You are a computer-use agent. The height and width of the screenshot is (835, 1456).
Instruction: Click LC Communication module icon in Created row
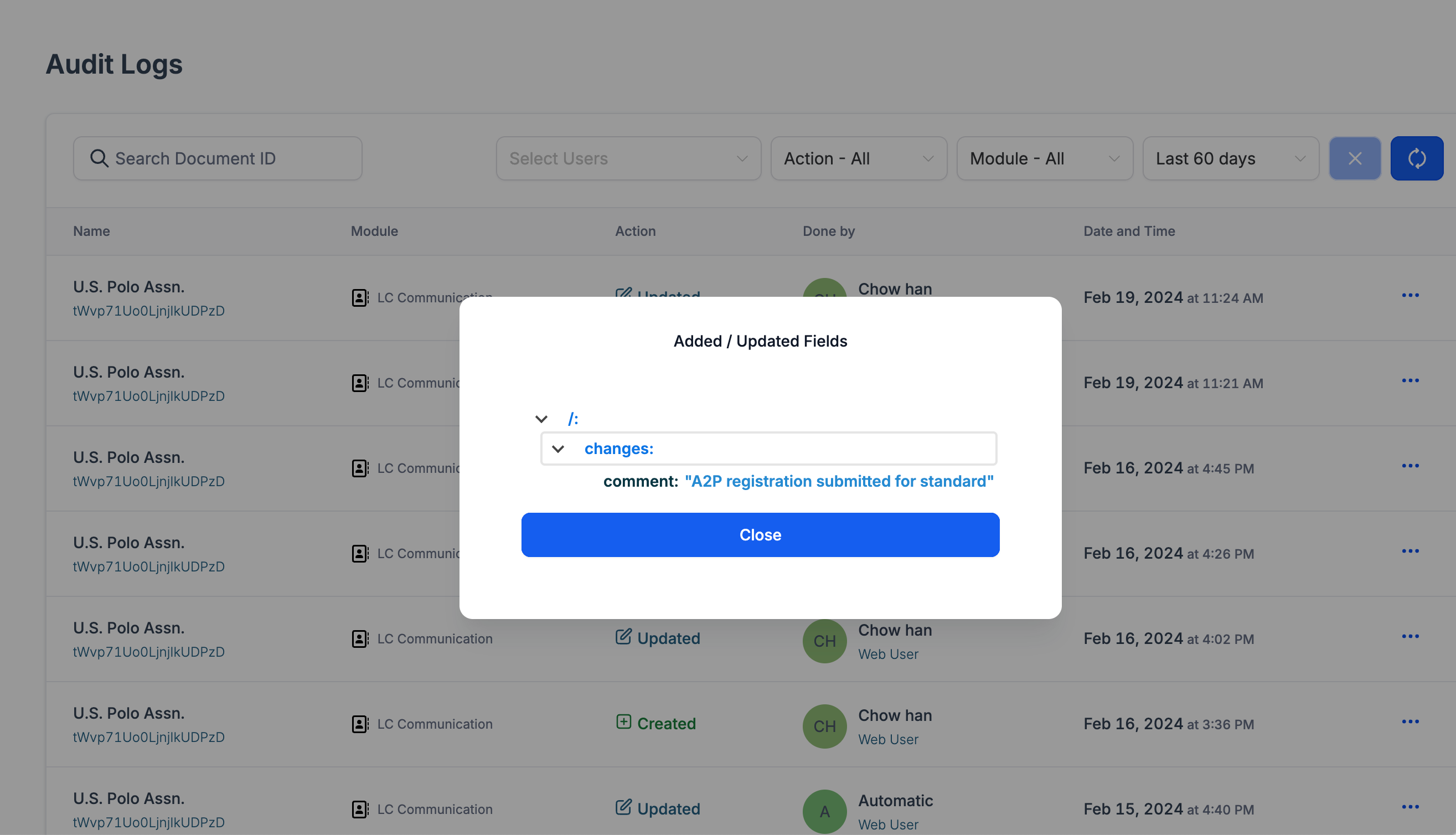click(359, 724)
